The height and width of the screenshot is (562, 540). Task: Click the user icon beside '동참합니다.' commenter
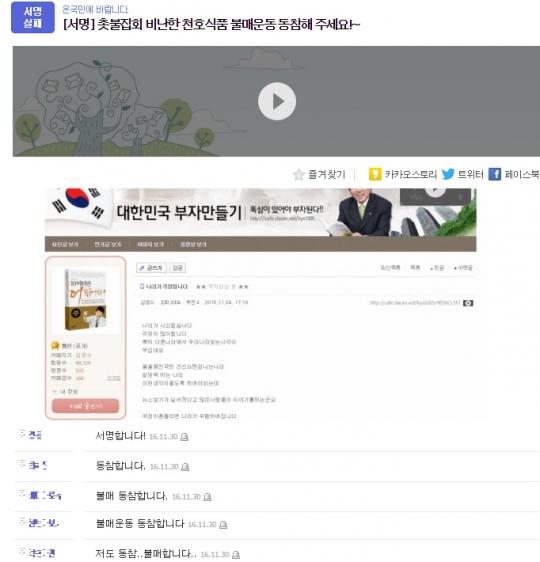click(x=22, y=464)
